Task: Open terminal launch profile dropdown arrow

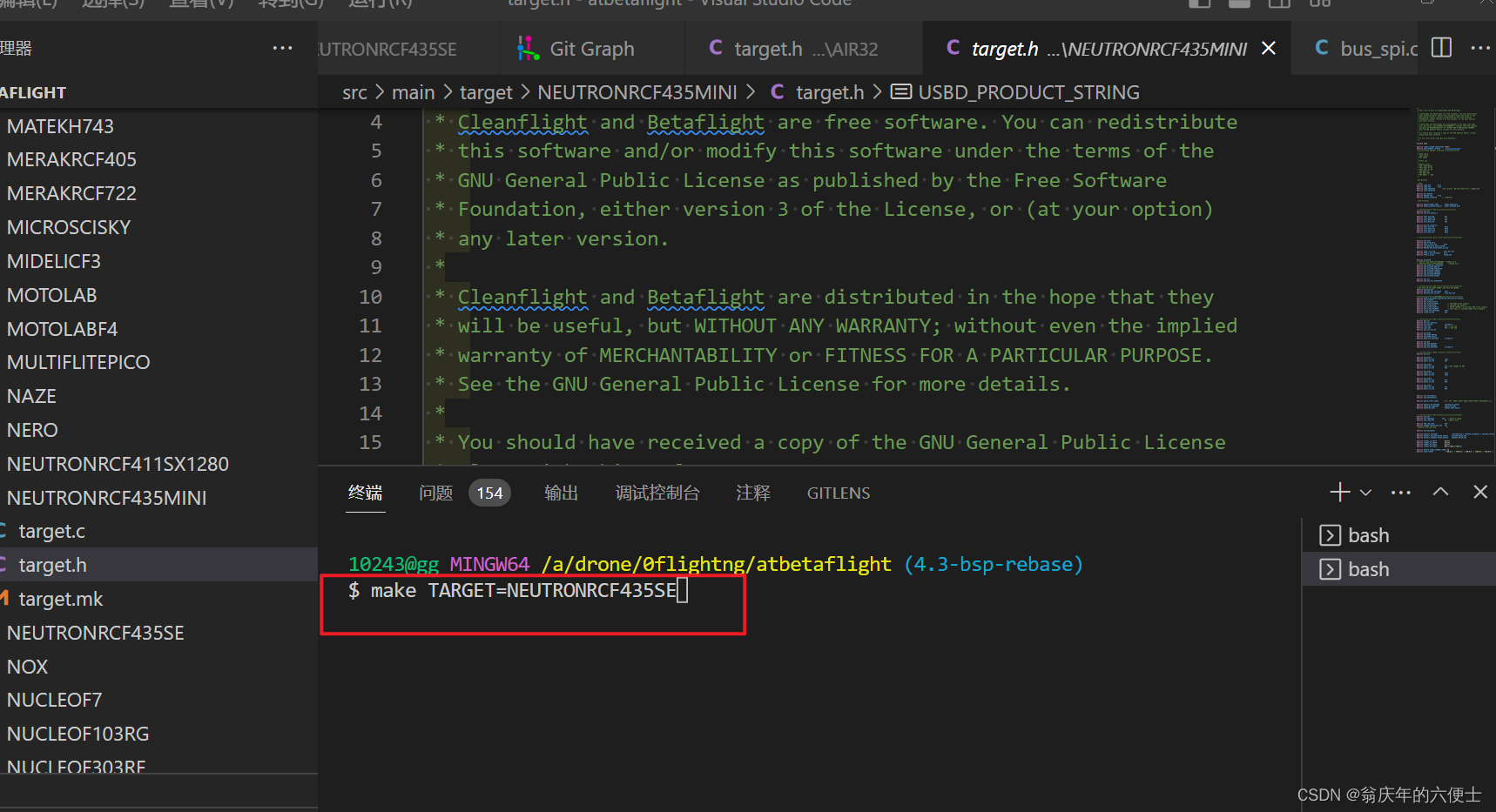Action: (1365, 493)
